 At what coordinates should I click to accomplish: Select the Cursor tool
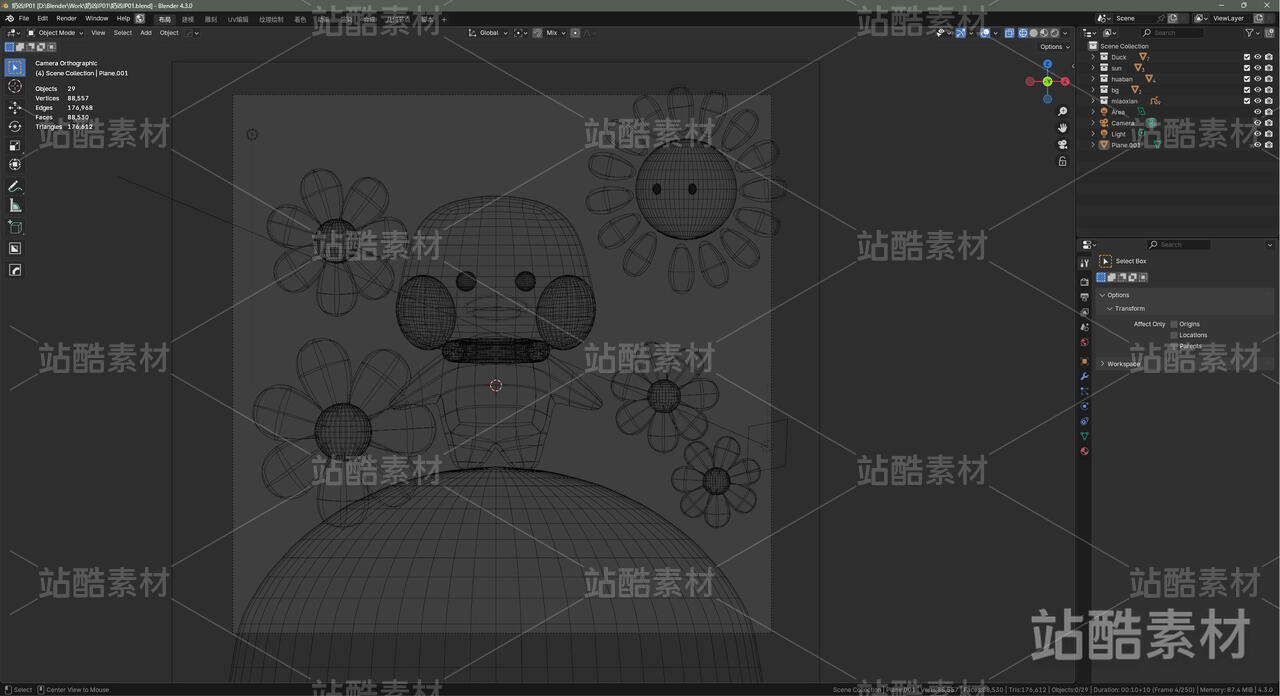point(15,87)
